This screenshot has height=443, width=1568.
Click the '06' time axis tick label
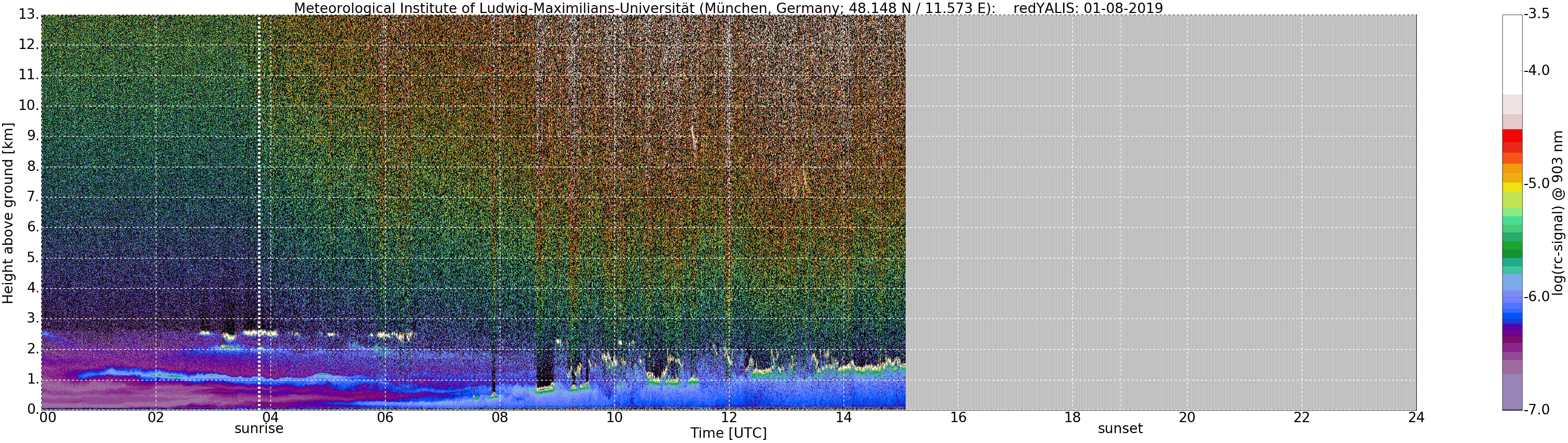pos(385,417)
